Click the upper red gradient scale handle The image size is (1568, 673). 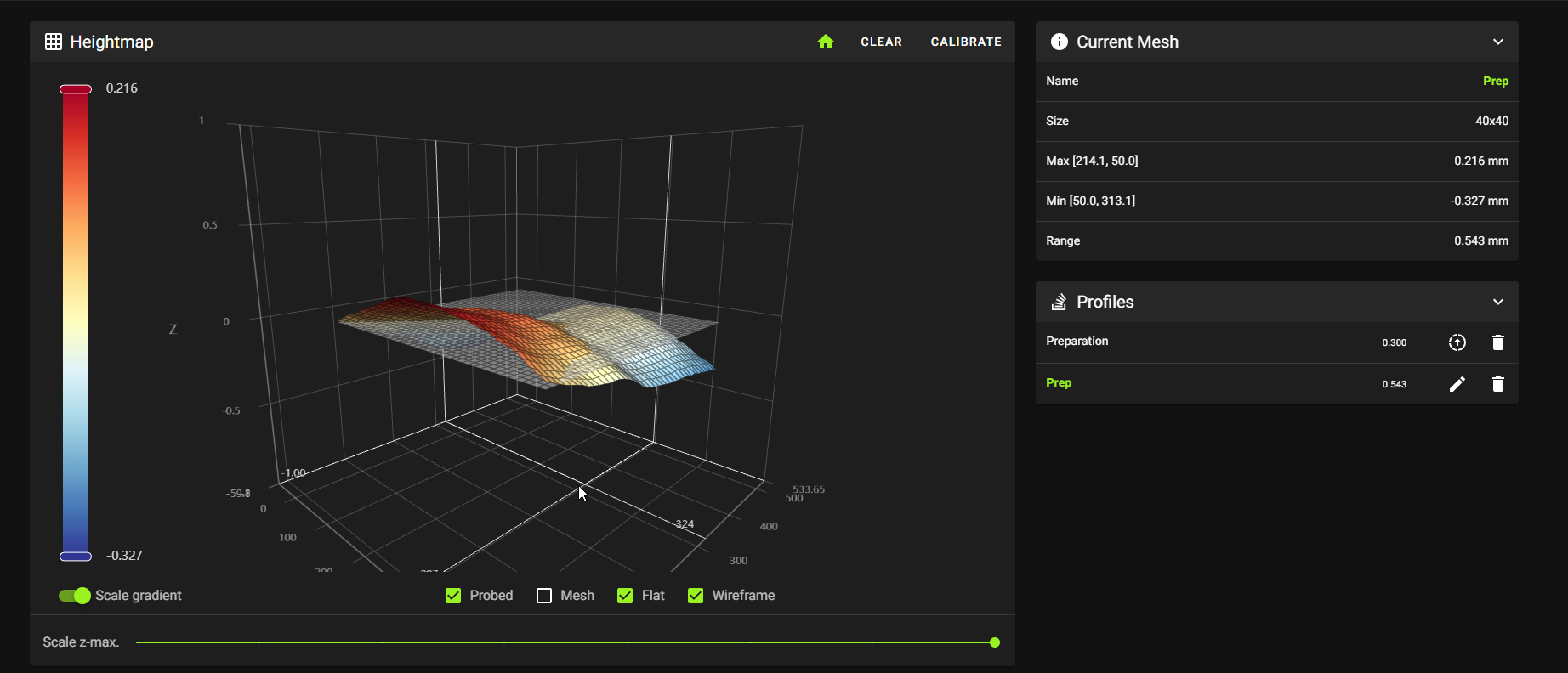[76, 89]
